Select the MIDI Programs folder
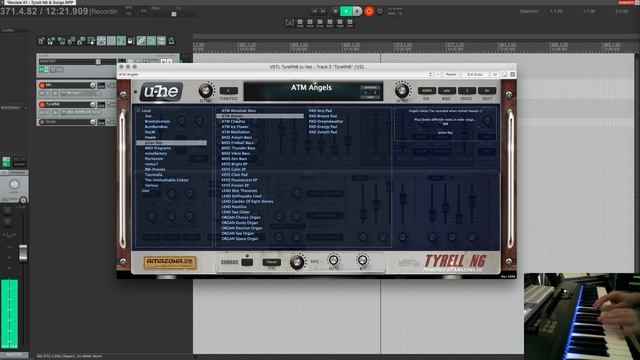The image size is (640, 360). click(158, 148)
